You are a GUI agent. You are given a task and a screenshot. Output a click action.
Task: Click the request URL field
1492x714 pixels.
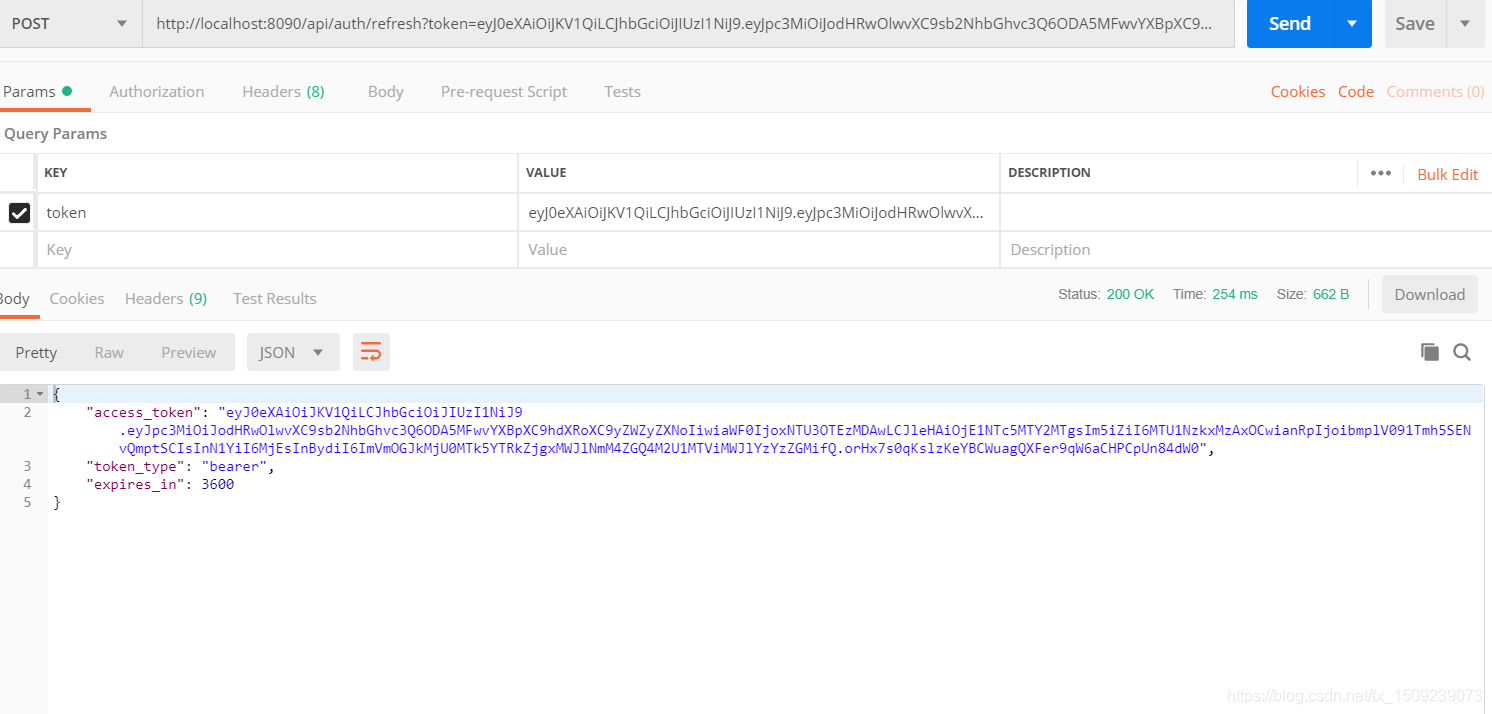pos(689,23)
